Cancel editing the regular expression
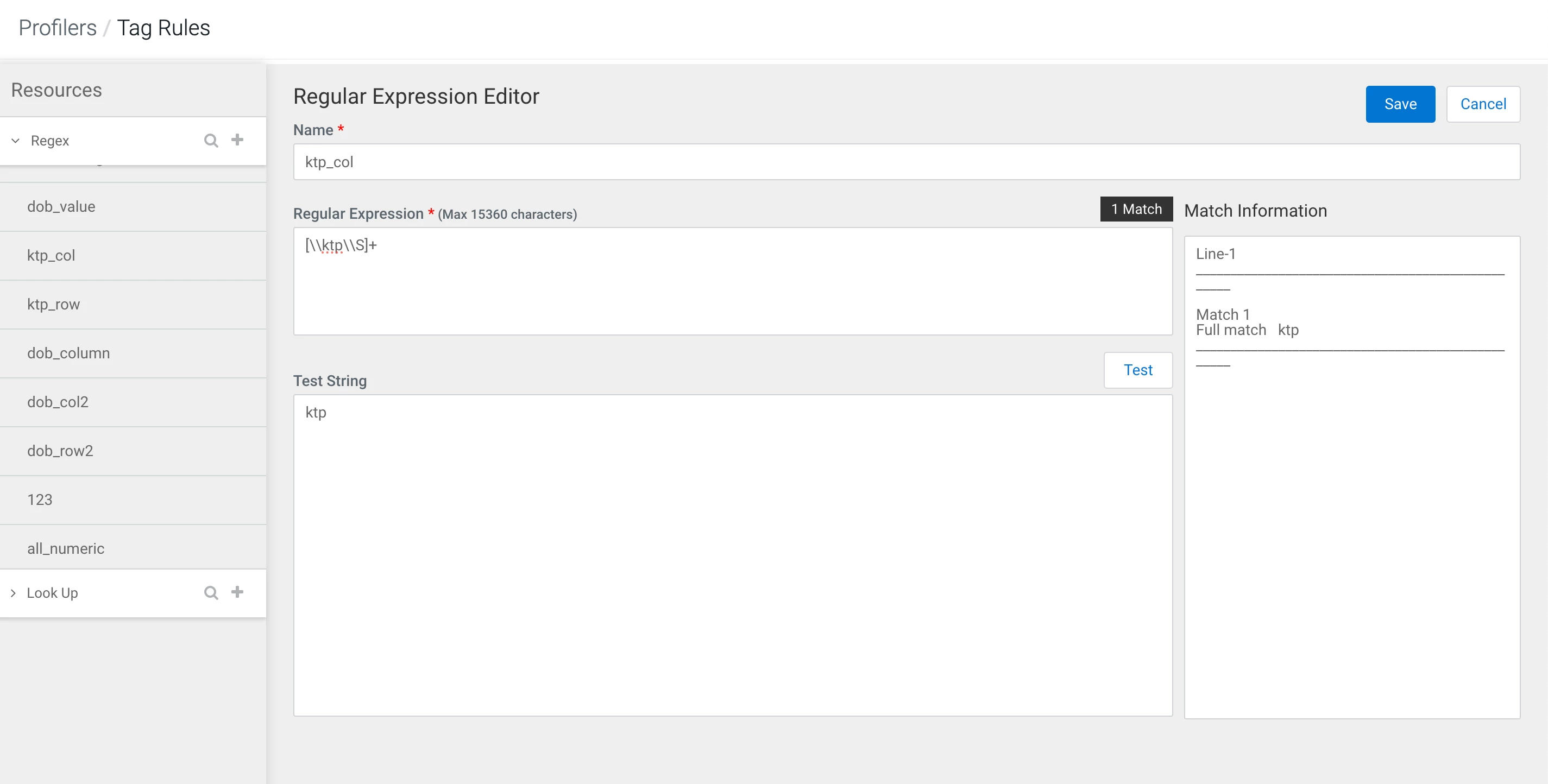This screenshot has width=1548, height=784. pyautogui.click(x=1482, y=104)
